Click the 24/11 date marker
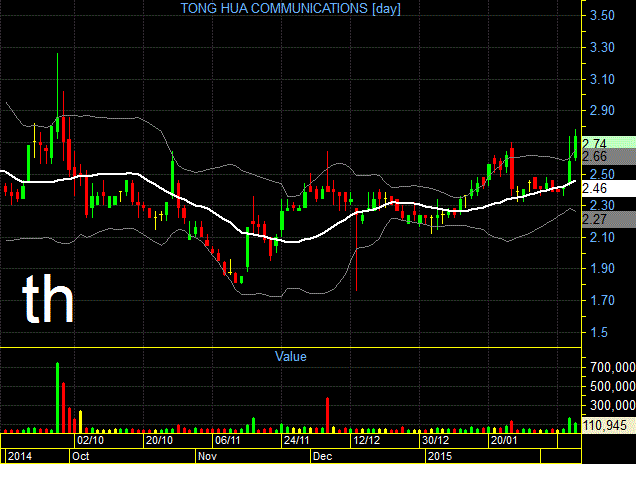Screen dimensions: 636x484 tap(297, 441)
